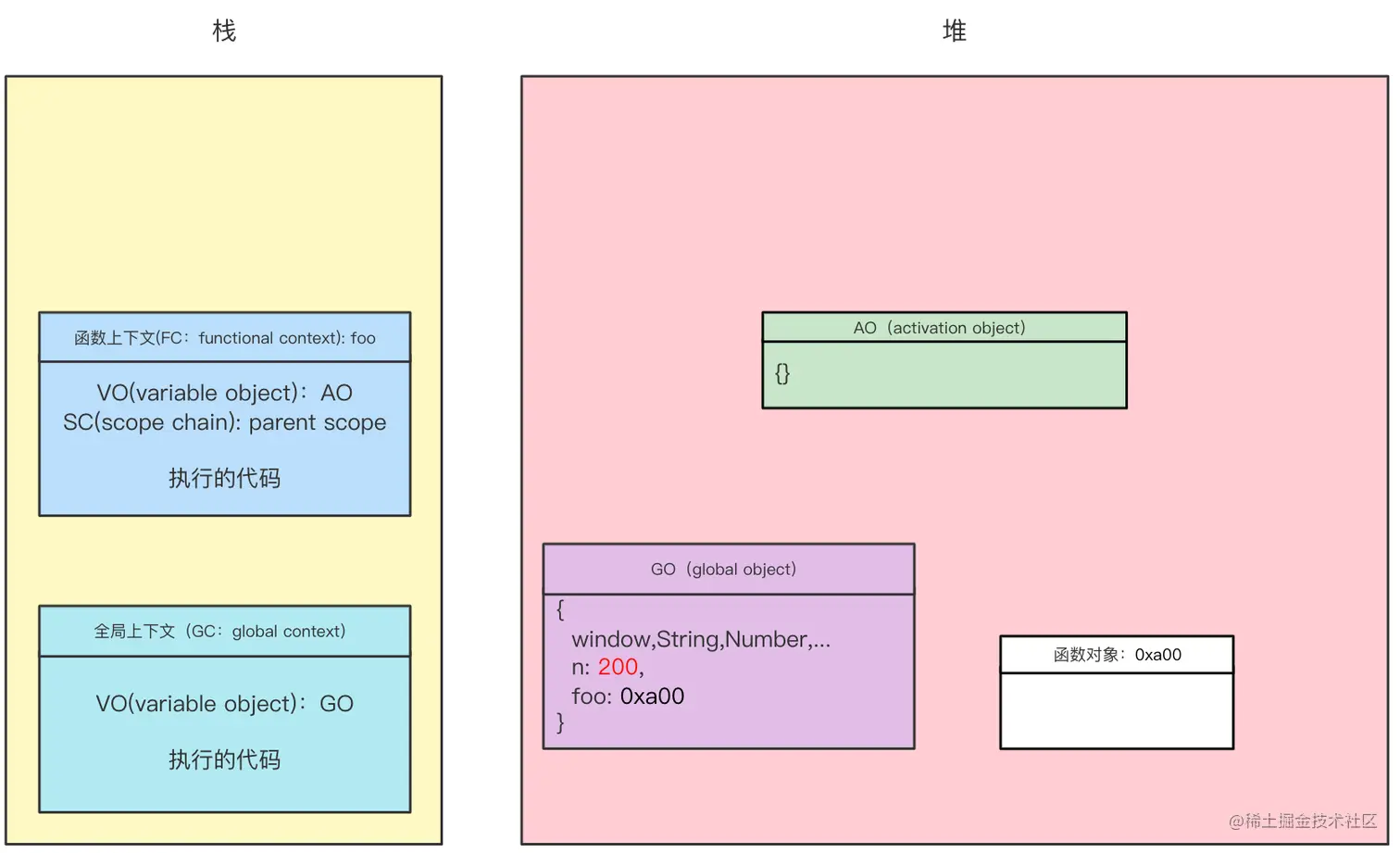The width and height of the screenshot is (1400, 853).
Task: Click the 'window,String,Number,...' line
Action: [x=701, y=639]
